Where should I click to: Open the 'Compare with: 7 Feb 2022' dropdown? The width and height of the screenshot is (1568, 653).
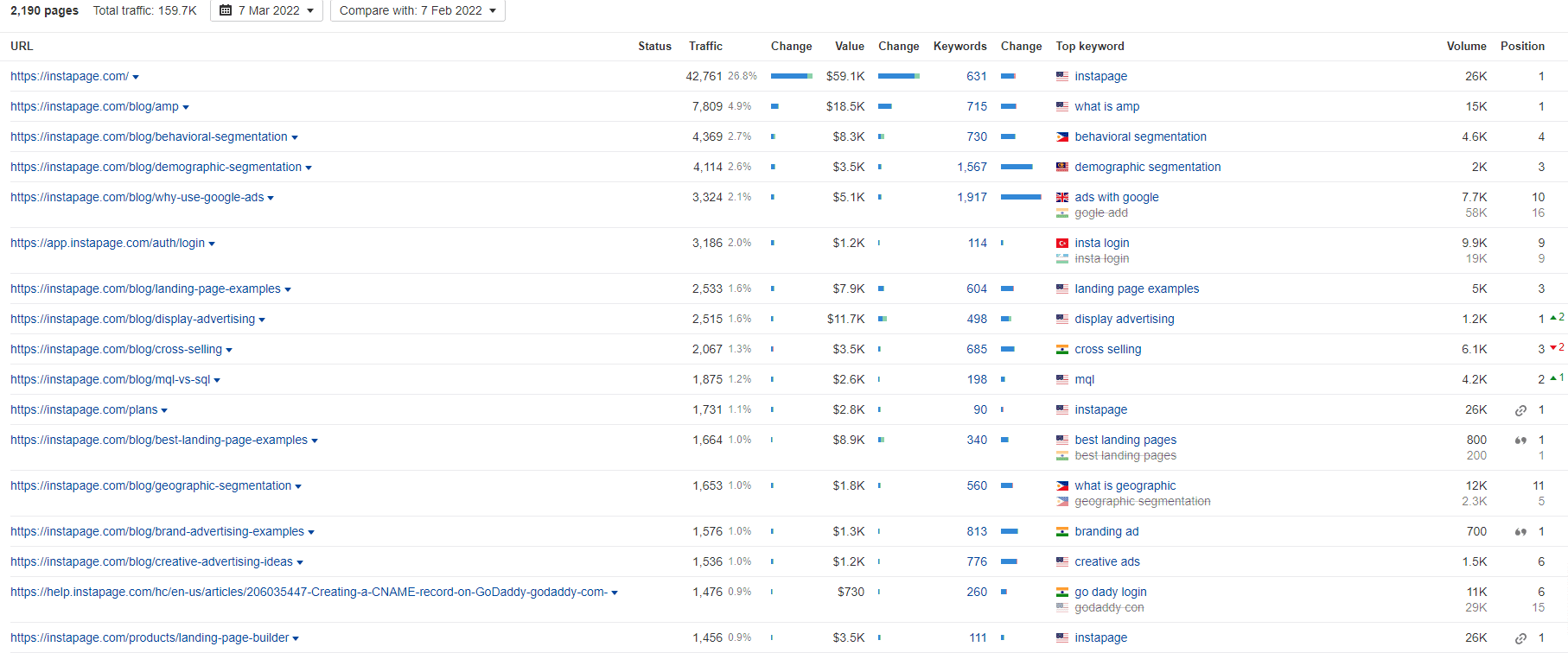click(x=417, y=10)
